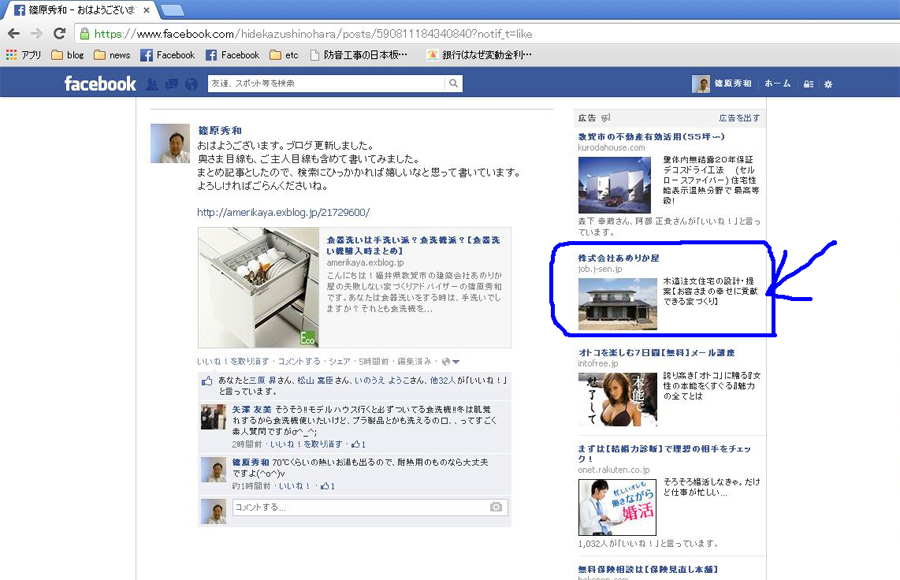This screenshot has height=580, width=900.
Task: Click the 5時間前 post timestamp
Action: point(373,362)
